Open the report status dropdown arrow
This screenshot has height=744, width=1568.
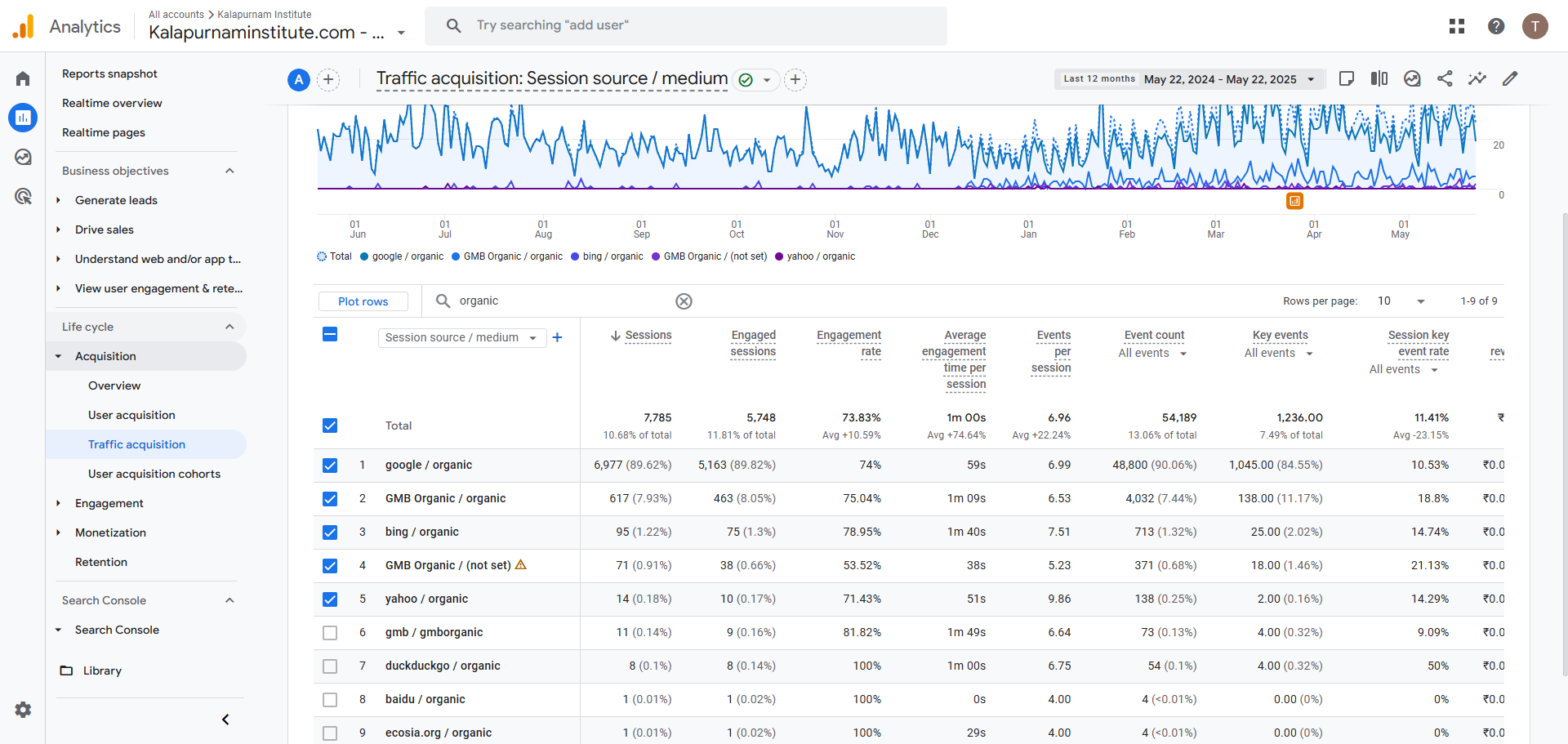click(x=767, y=80)
